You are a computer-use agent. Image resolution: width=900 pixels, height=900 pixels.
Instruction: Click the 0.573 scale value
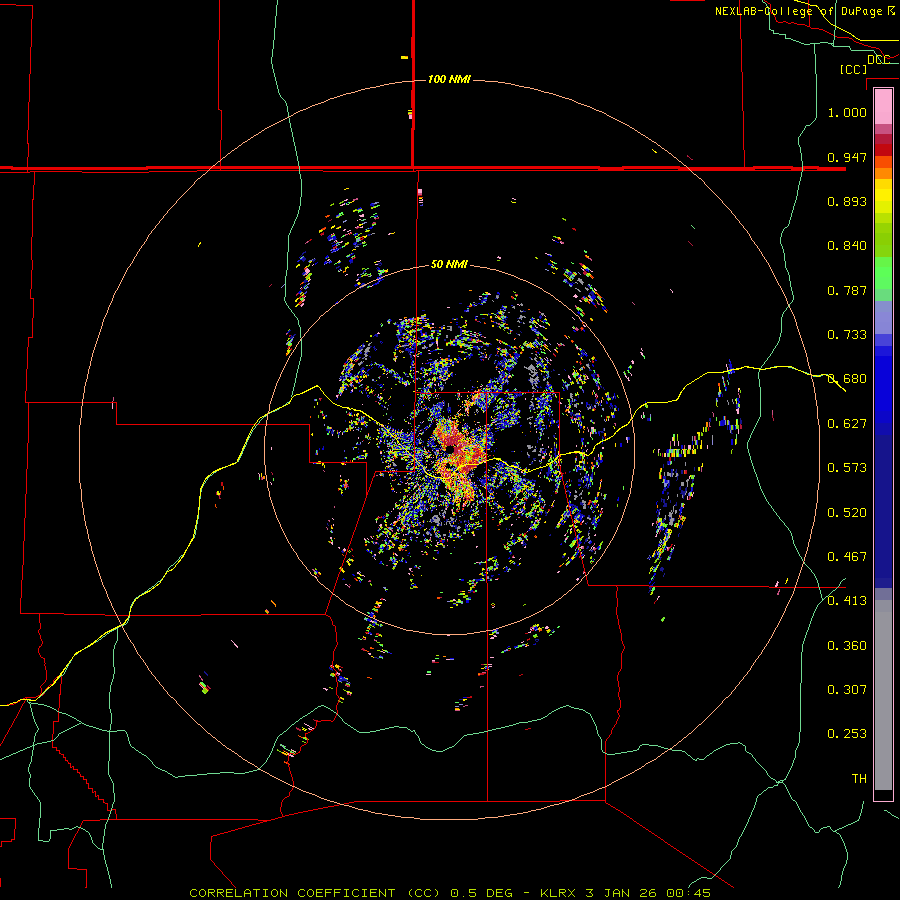847,468
